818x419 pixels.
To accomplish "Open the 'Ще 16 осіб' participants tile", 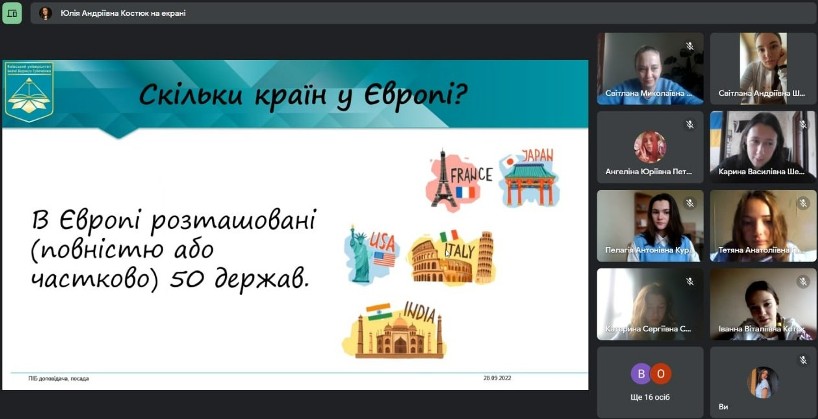I will coord(650,381).
